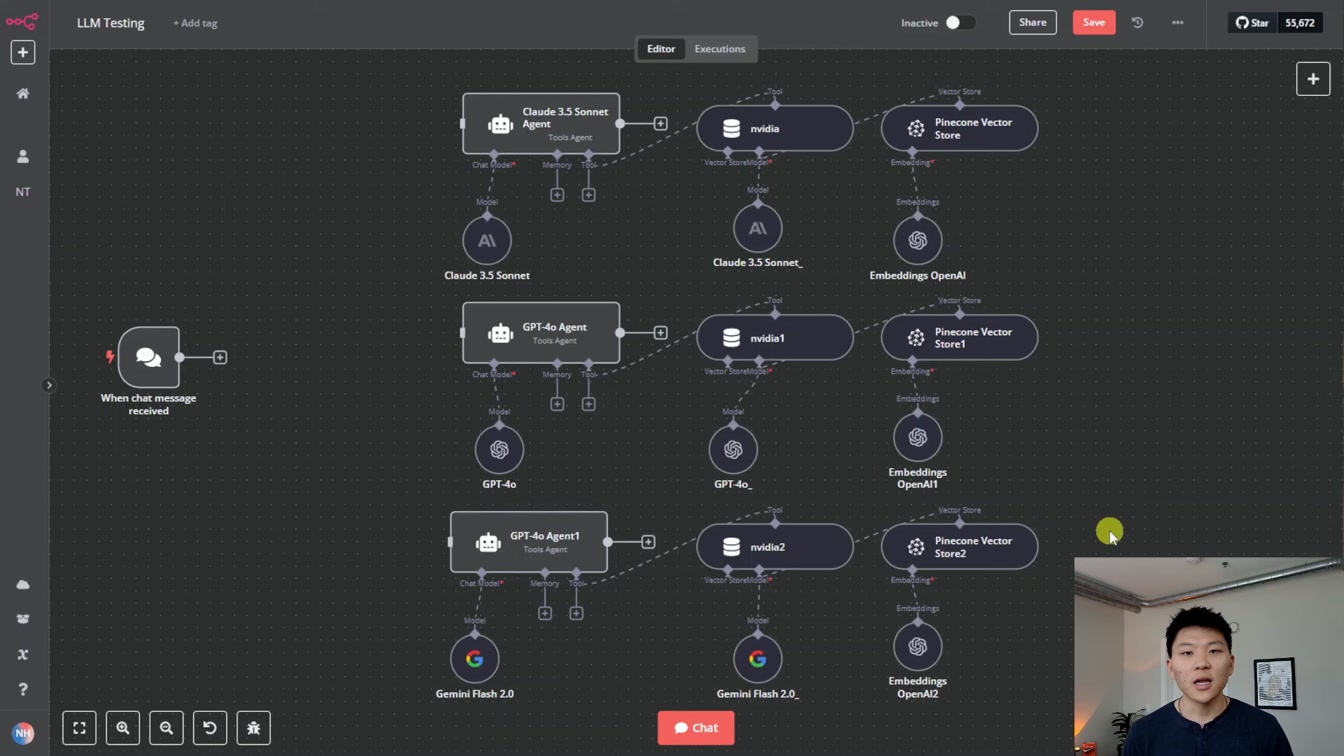Open the workflow history icon

pyautogui.click(x=1137, y=22)
